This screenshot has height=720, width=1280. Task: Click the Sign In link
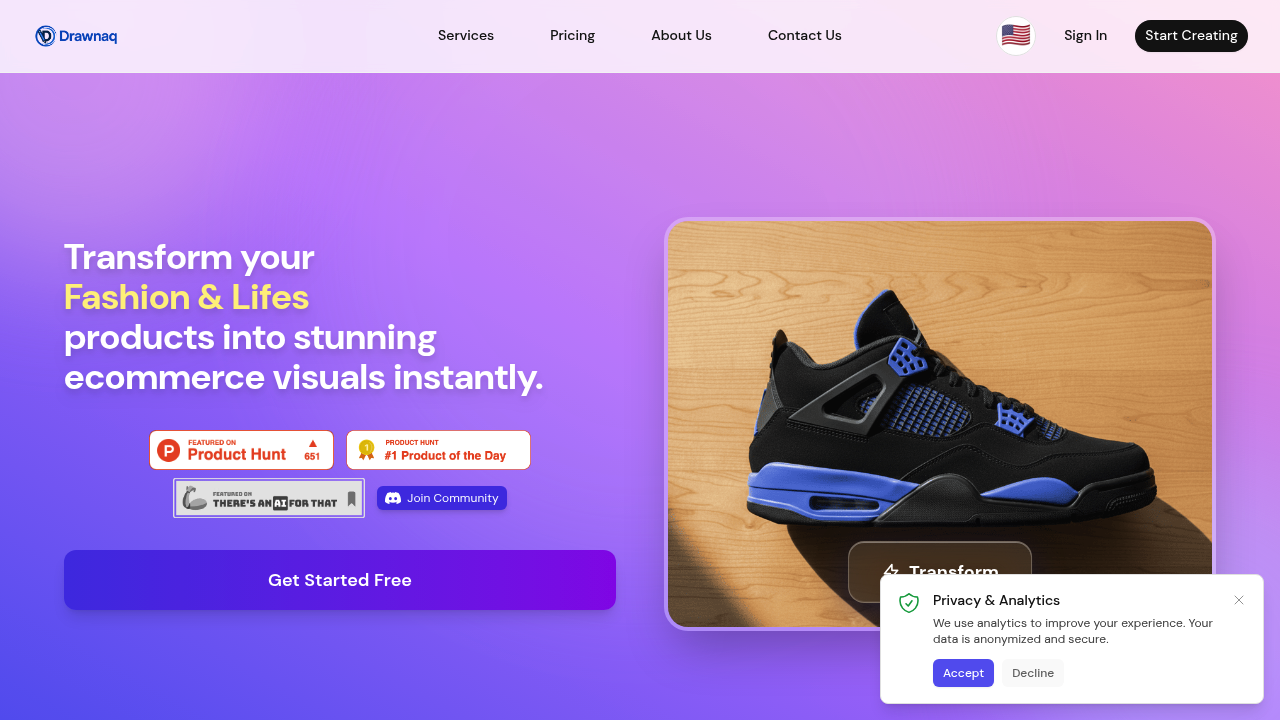coord(1085,36)
